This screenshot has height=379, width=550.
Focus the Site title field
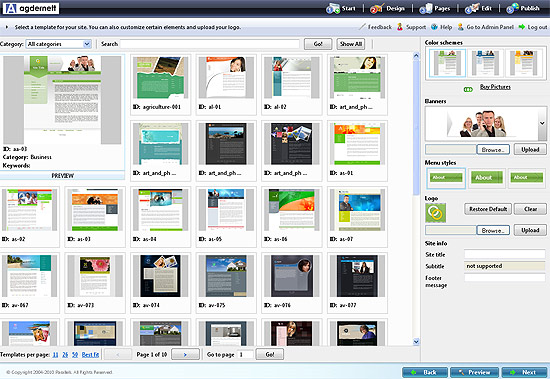click(x=505, y=254)
